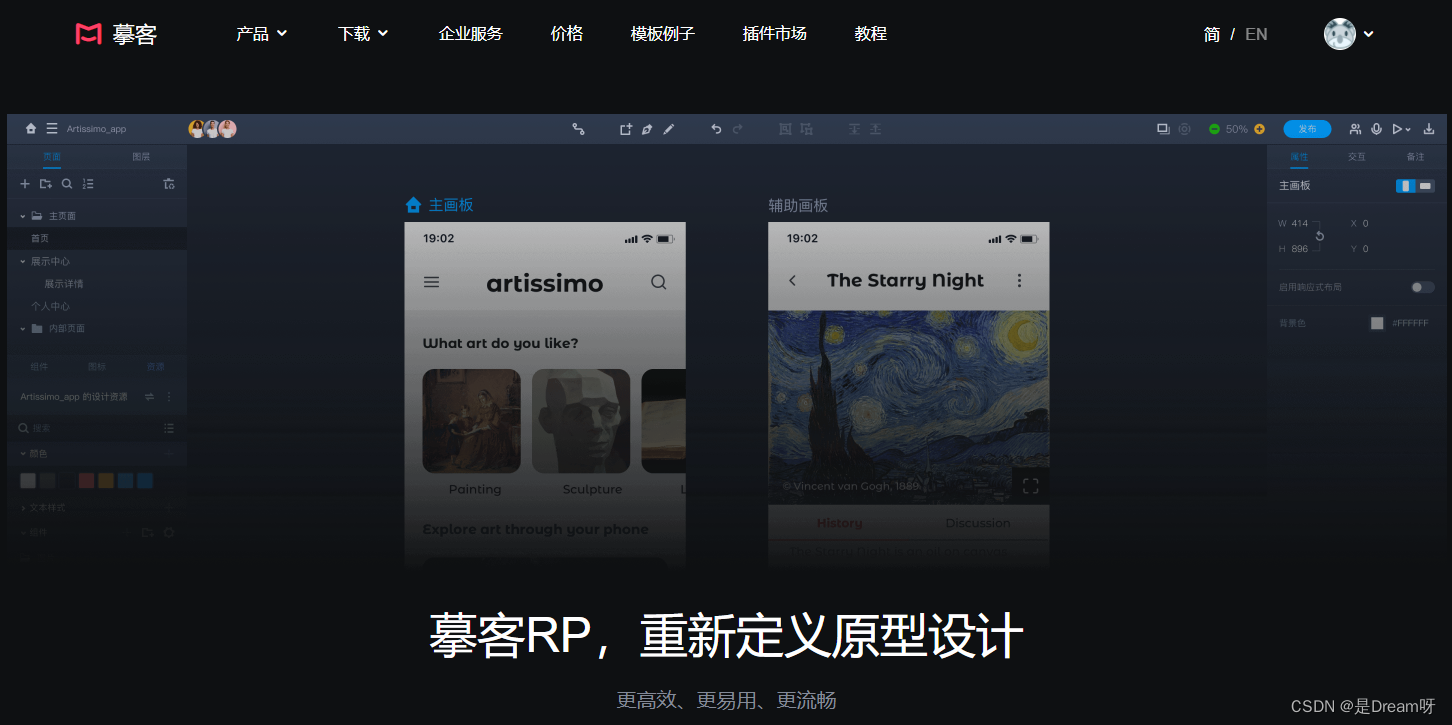Image resolution: width=1452 pixels, height=725 pixels.
Task: Click the Mockplus logo in the header
Action: (116, 34)
